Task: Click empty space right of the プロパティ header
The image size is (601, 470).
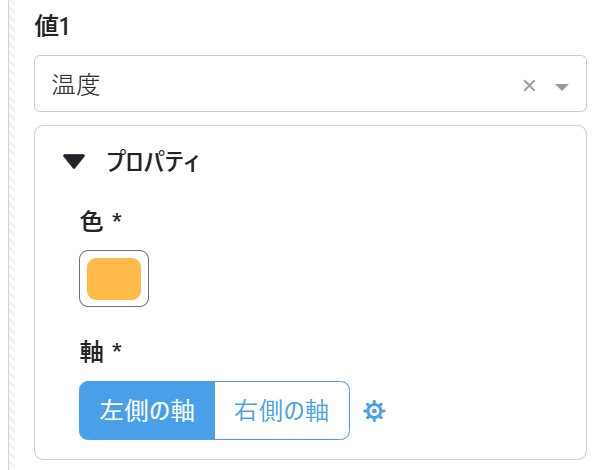Action: (400, 161)
